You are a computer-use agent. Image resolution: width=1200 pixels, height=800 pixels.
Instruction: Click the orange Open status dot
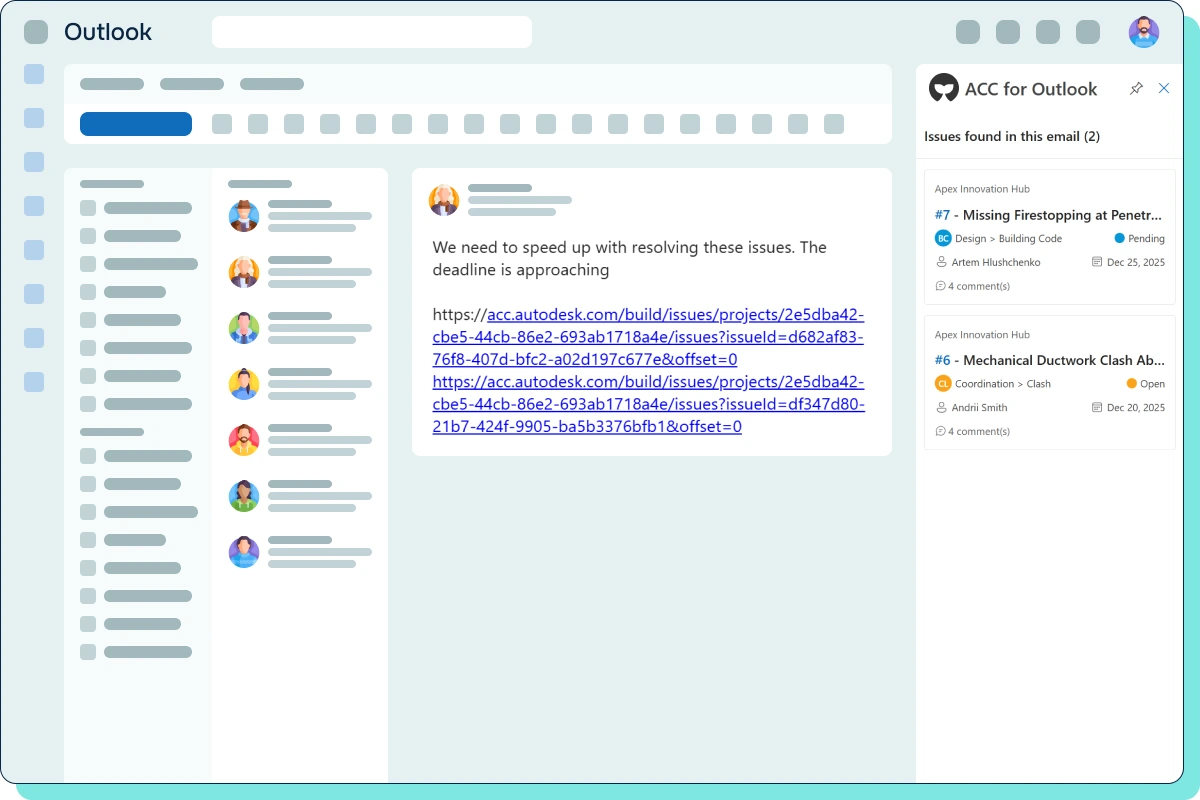pyautogui.click(x=1131, y=383)
